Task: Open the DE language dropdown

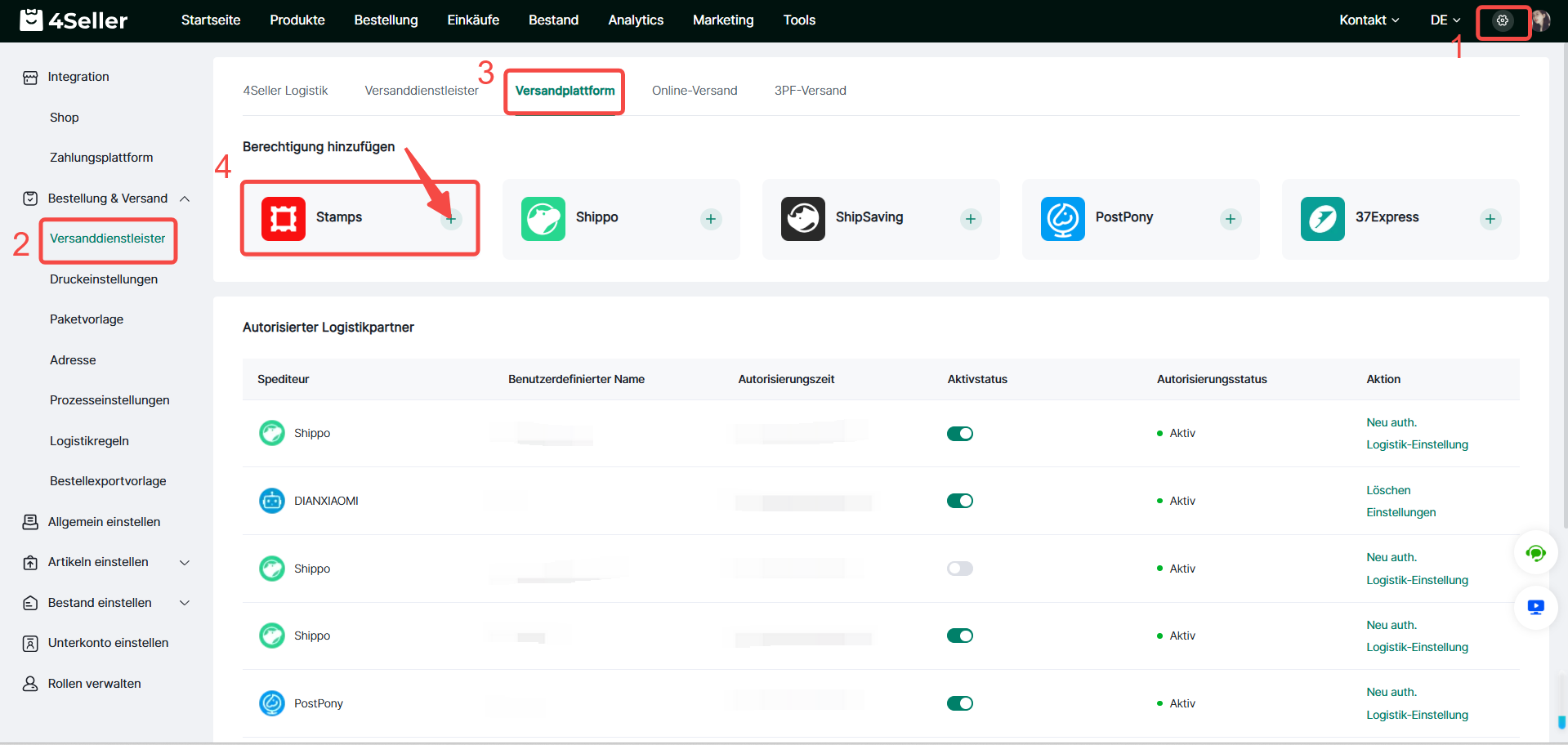Action: 1445,20
